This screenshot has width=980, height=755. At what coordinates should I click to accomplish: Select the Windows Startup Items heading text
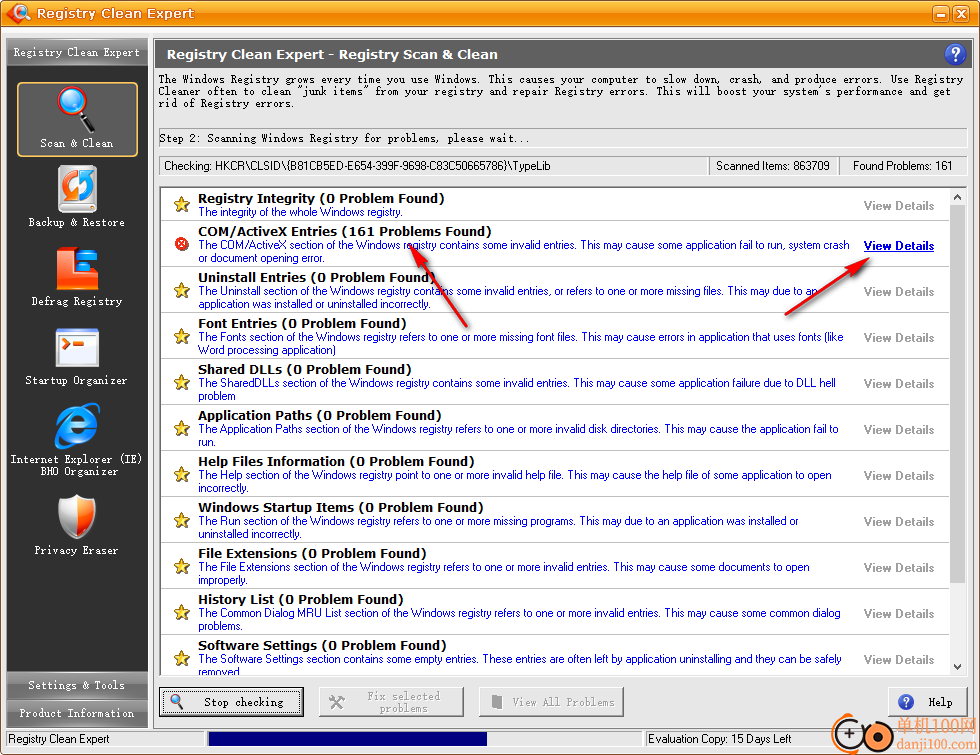341,508
